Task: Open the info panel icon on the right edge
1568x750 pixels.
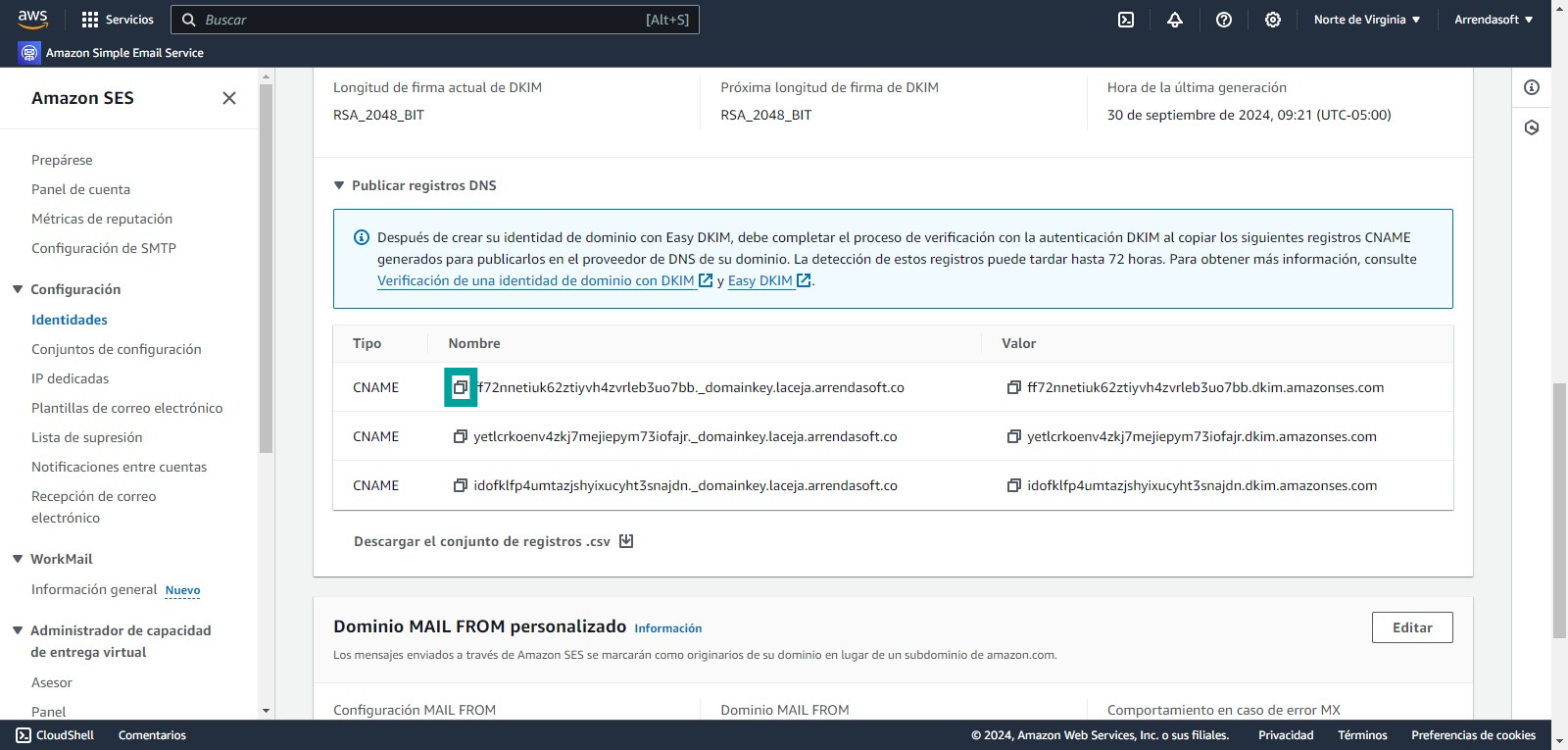Action: (1532, 87)
